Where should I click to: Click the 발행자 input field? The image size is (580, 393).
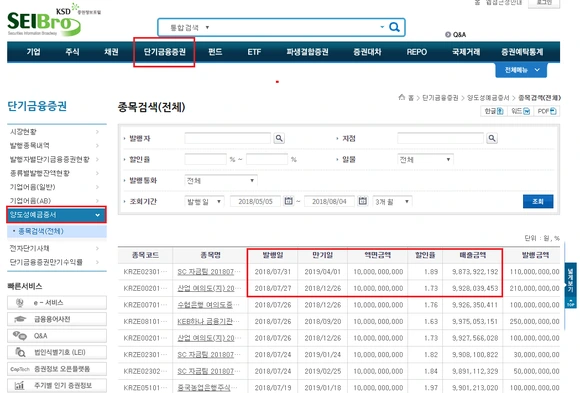point(227,138)
